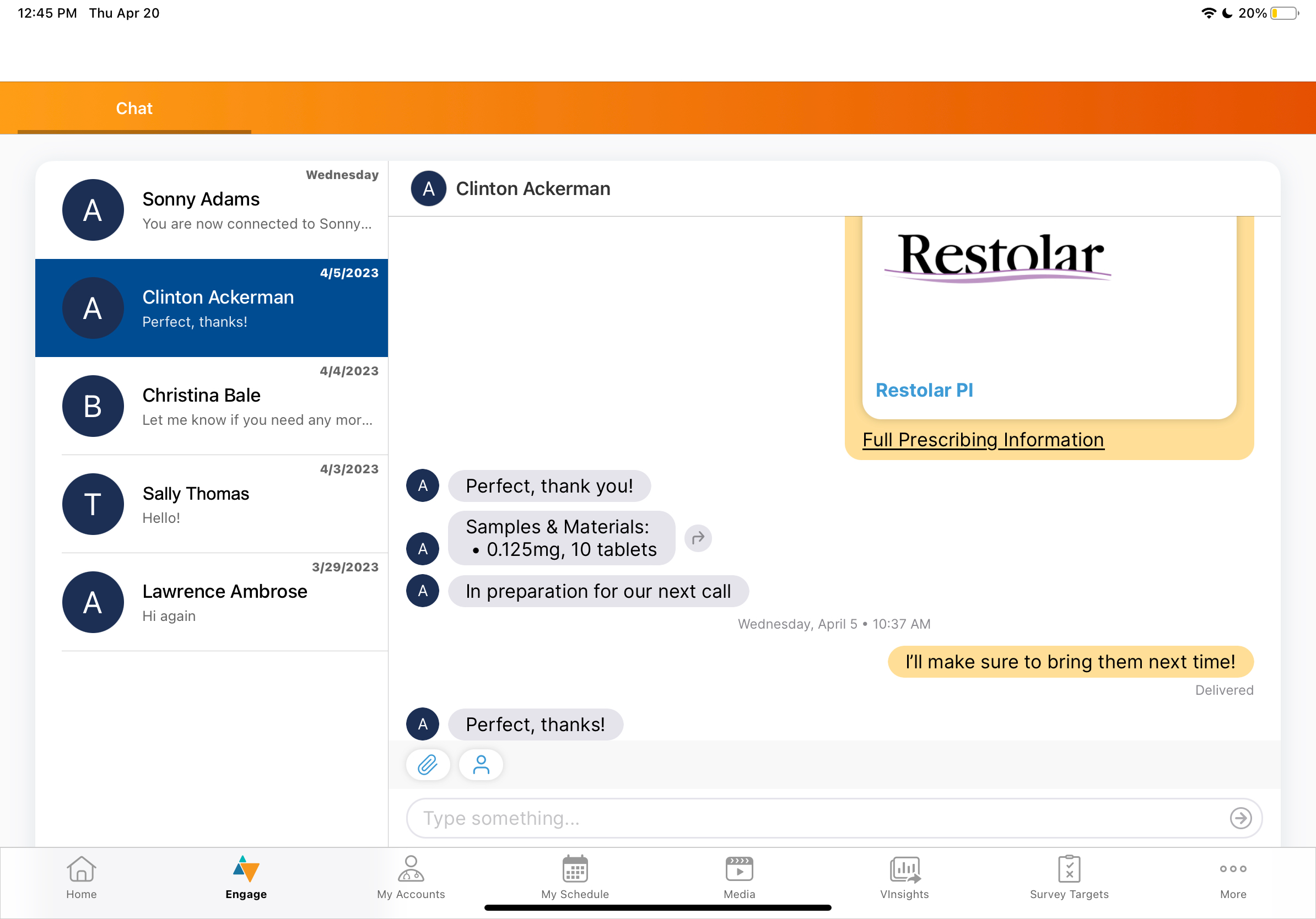The width and height of the screenshot is (1316, 919).
Task: Open My Accounts in bottom bar
Action: [411, 877]
